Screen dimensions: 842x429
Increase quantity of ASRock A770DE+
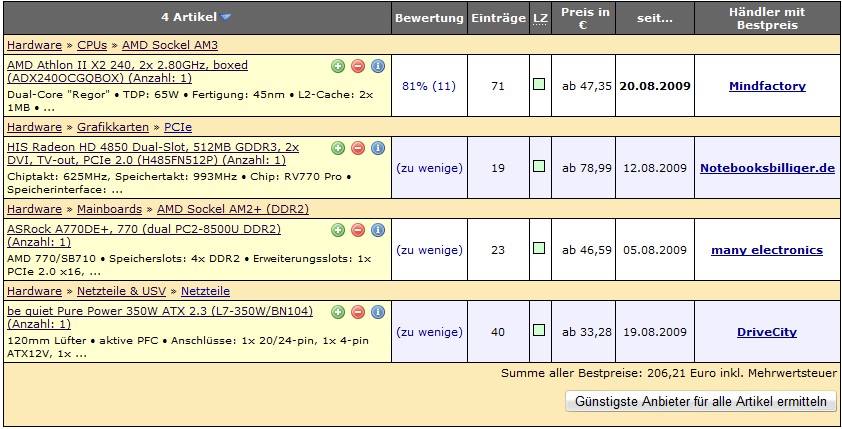tap(338, 230)
